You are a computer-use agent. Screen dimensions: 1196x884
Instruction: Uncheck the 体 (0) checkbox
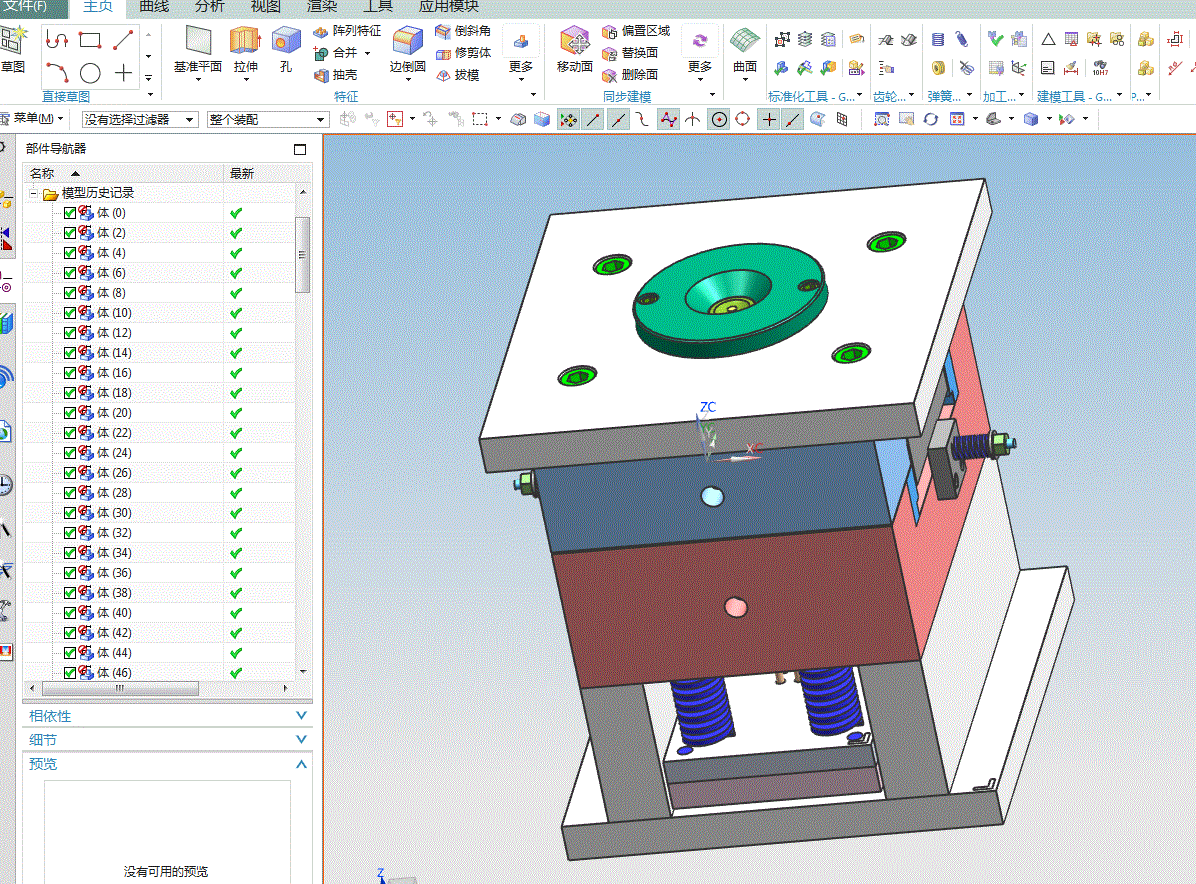(x=69, y=213)
